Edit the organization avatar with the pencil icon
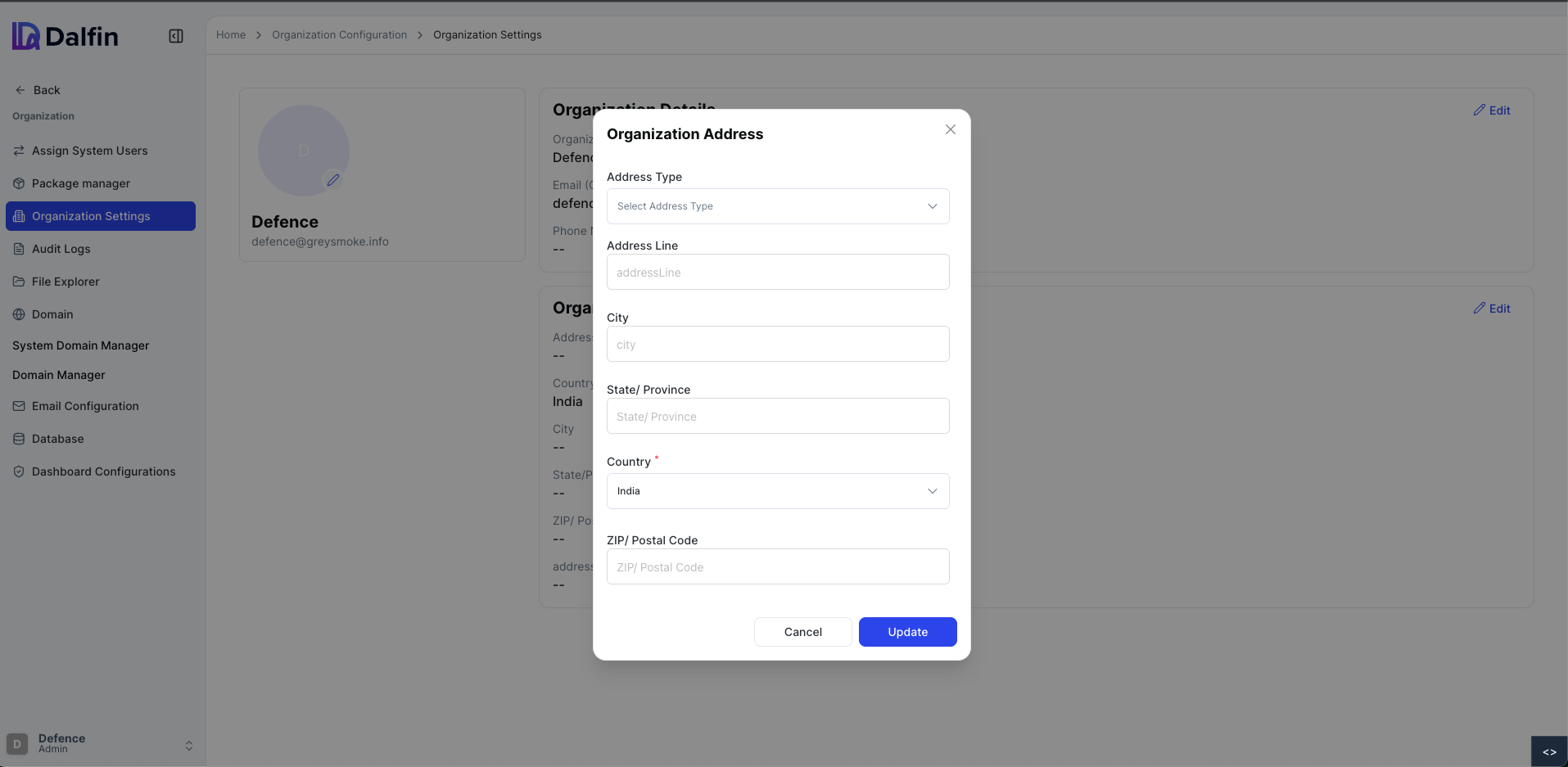The image size is (1568, 767). point(333,180)
